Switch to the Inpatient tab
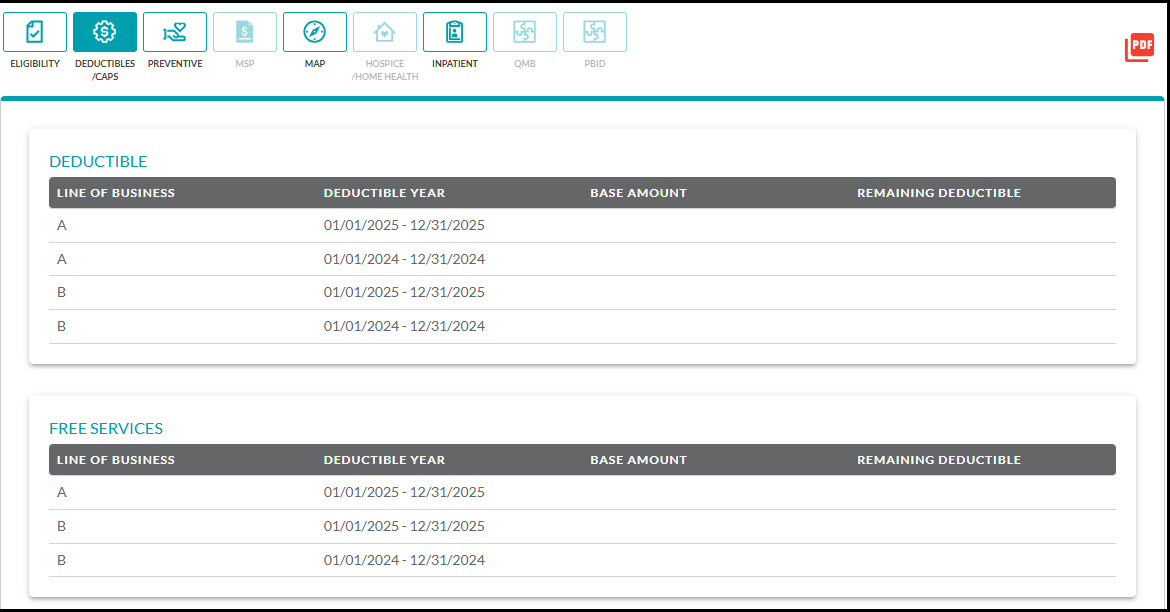The height and width of the screenshot is (612, 1170). point(454,31)
